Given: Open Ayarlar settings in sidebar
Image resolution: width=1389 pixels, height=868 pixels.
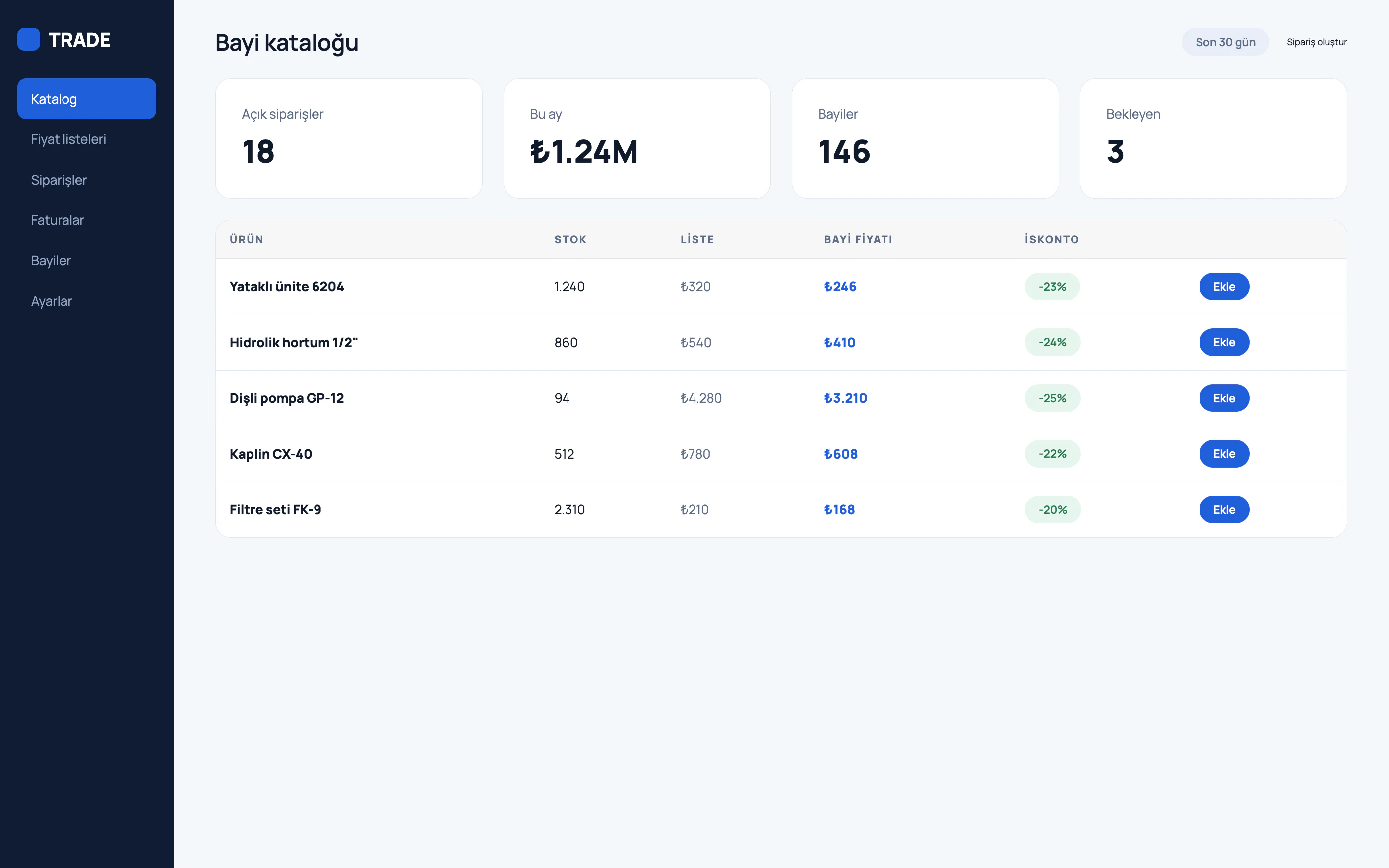Looking at the screenshot, I should [x=87, y=301].
